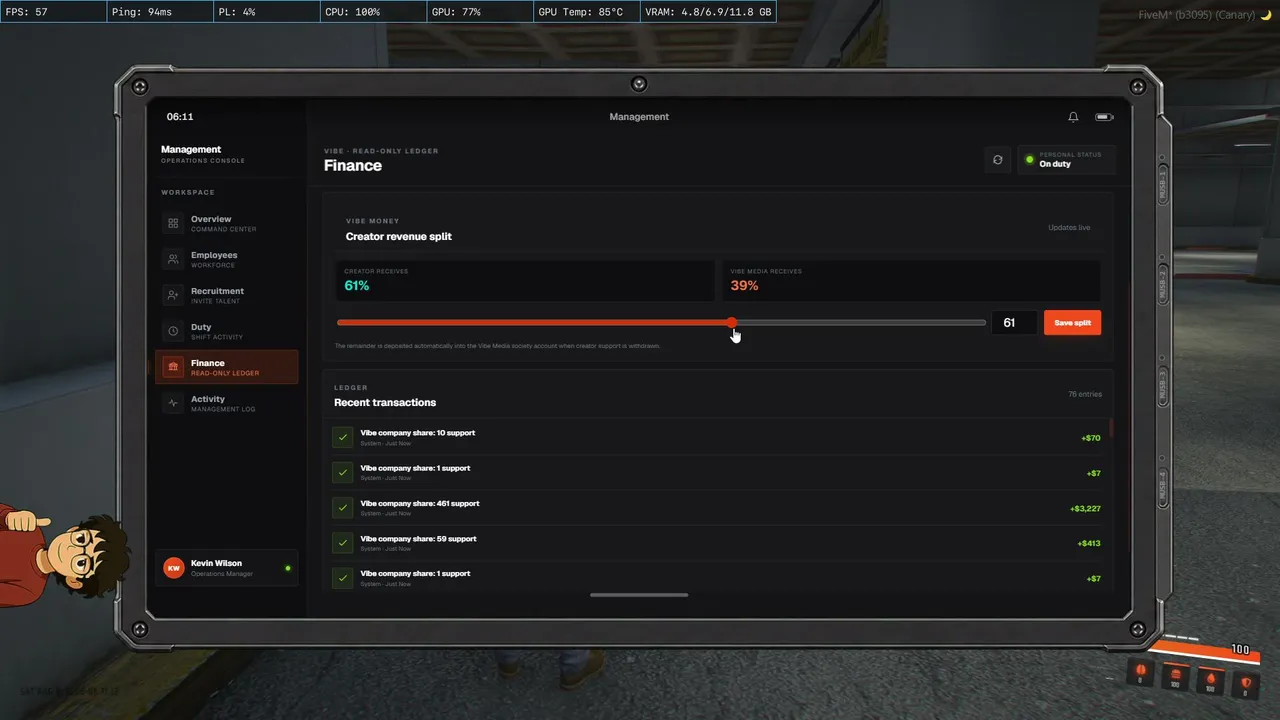Image resolution: width=1280 pixels, height=720 pixels.
Task: Click the refresh icon beside personal status
Action: (997, 160)
